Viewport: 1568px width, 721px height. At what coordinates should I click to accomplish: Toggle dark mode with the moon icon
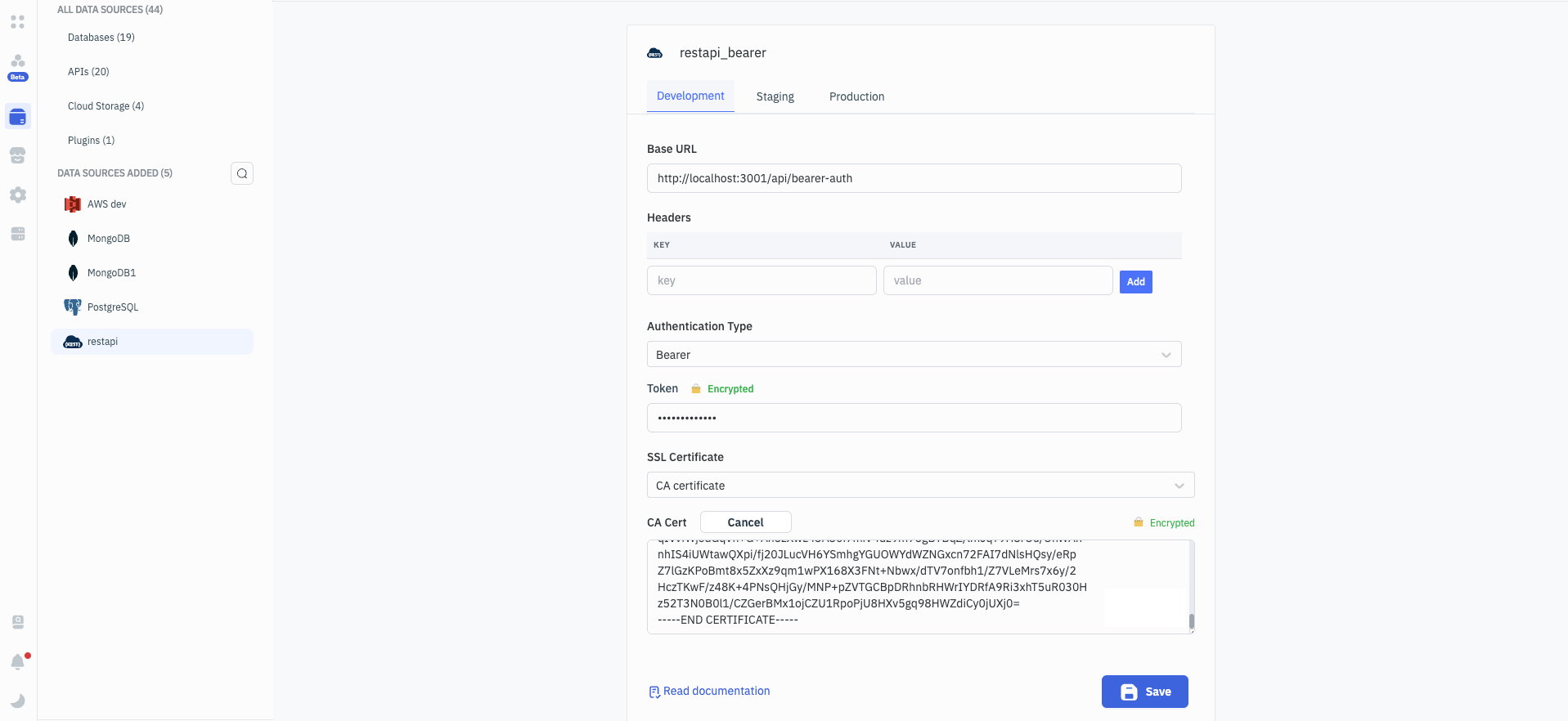tap(18, 701)
